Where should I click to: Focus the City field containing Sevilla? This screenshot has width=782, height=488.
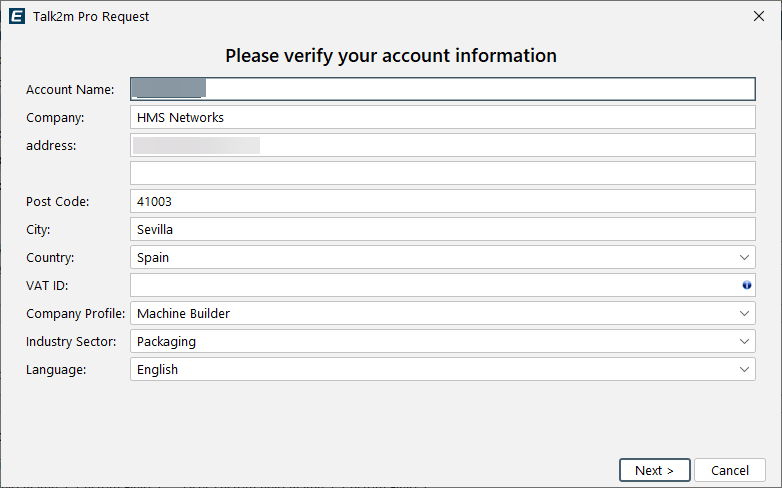pyautogui.click(x=442, y=229)
